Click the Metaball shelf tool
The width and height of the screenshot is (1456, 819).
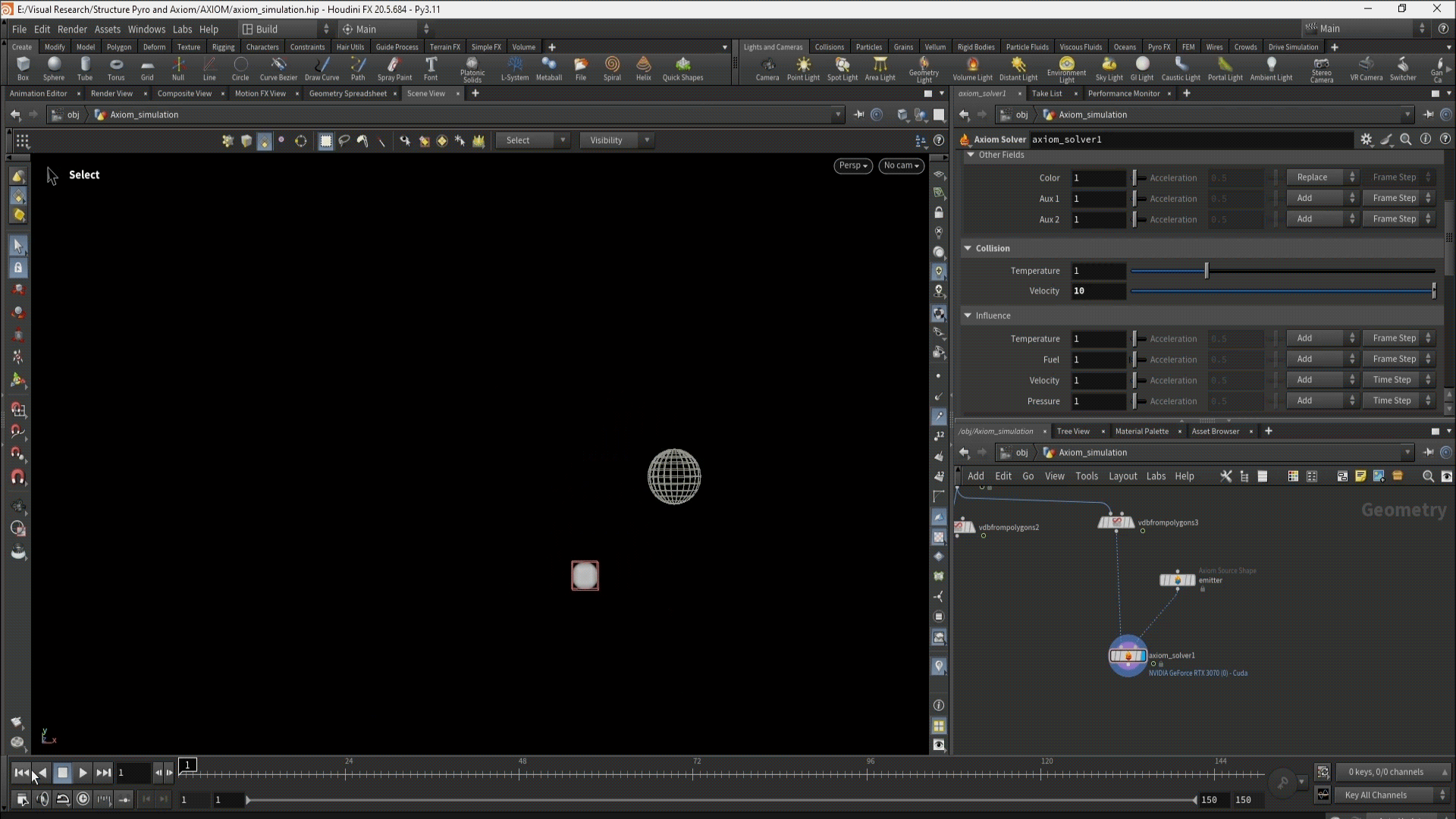[548, 68]
